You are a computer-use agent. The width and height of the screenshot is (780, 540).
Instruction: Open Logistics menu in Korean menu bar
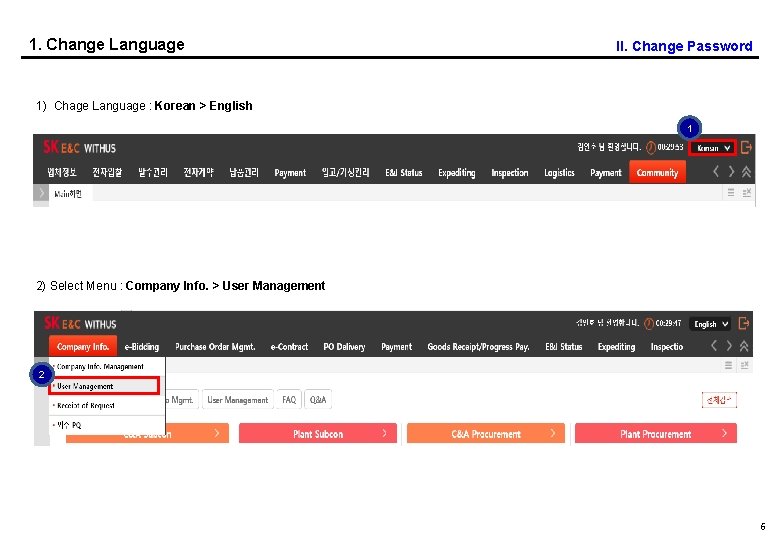(559, 173)
